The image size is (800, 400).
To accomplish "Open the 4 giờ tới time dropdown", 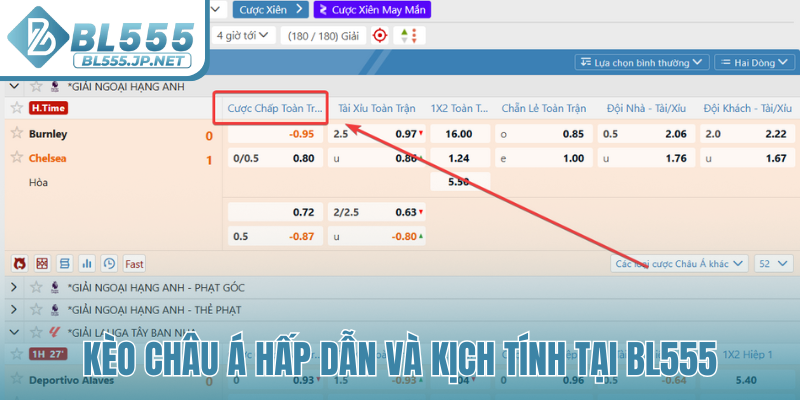I will pos(243,35).
